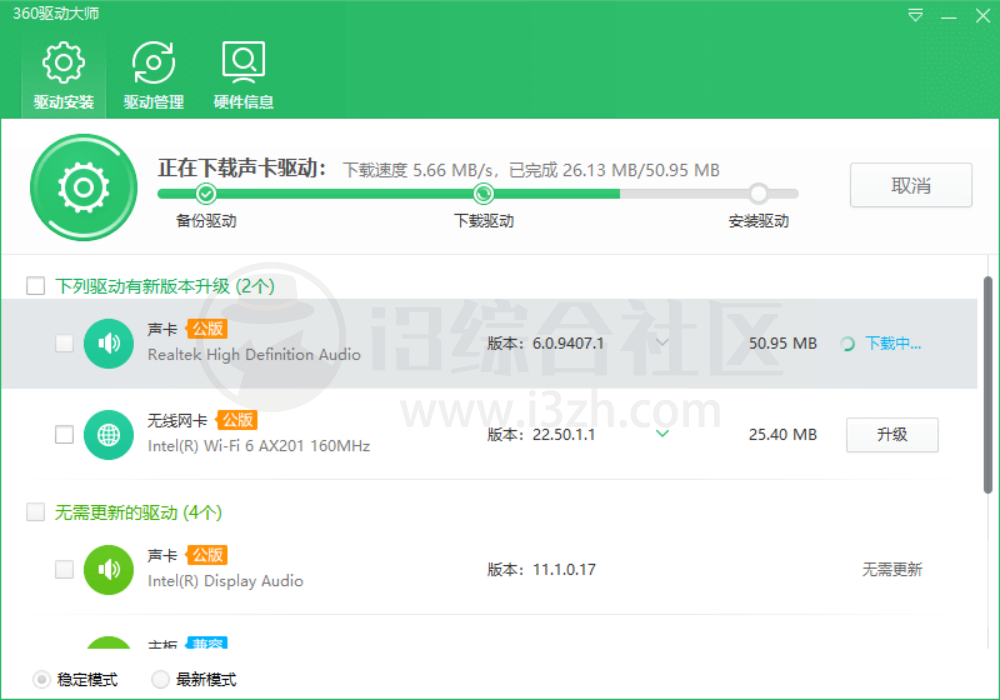
Task: Click the 下载驱动 step marker
Action: click(483, 193)
